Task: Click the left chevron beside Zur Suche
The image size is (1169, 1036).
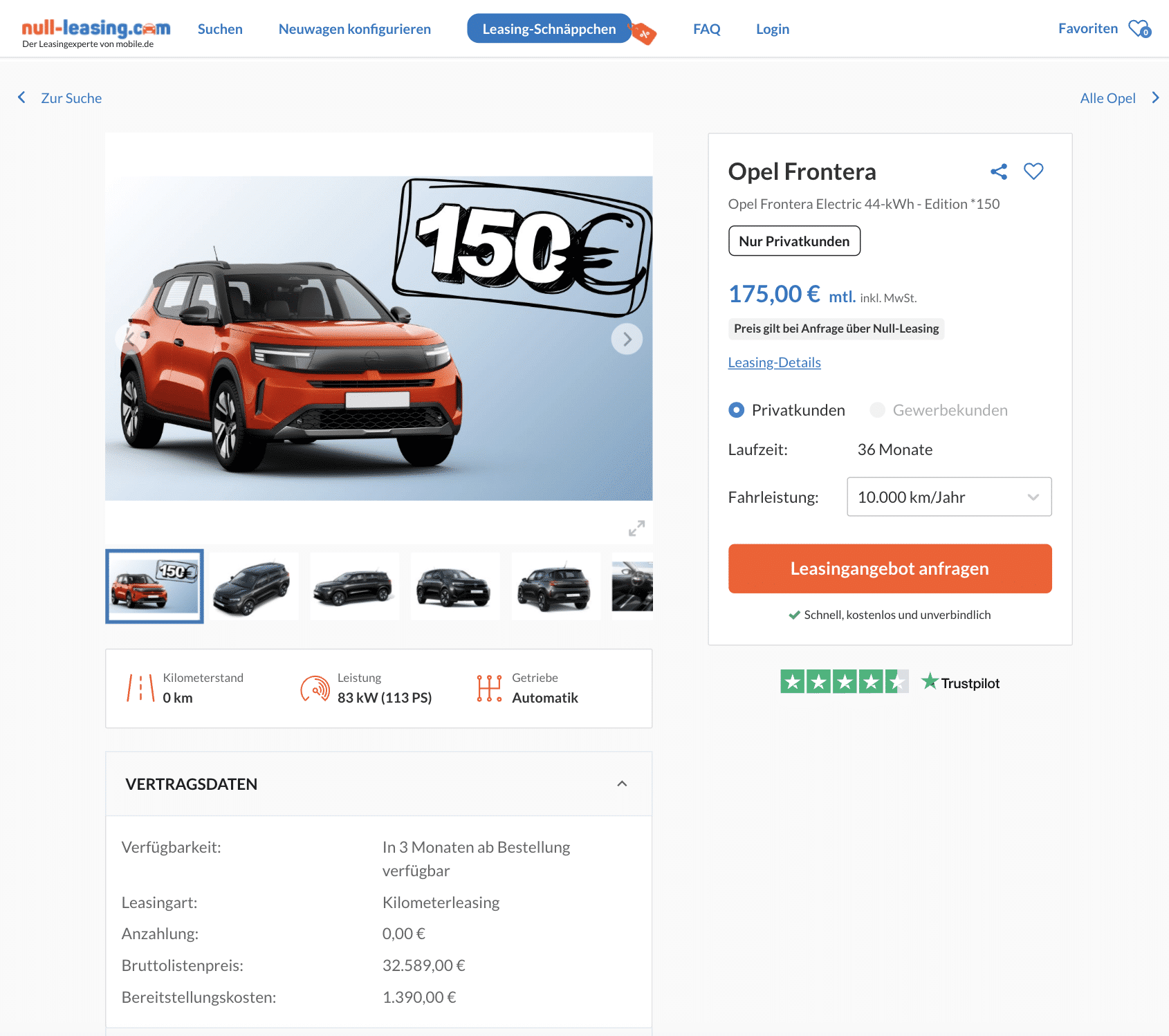Action: pos(21,98)
